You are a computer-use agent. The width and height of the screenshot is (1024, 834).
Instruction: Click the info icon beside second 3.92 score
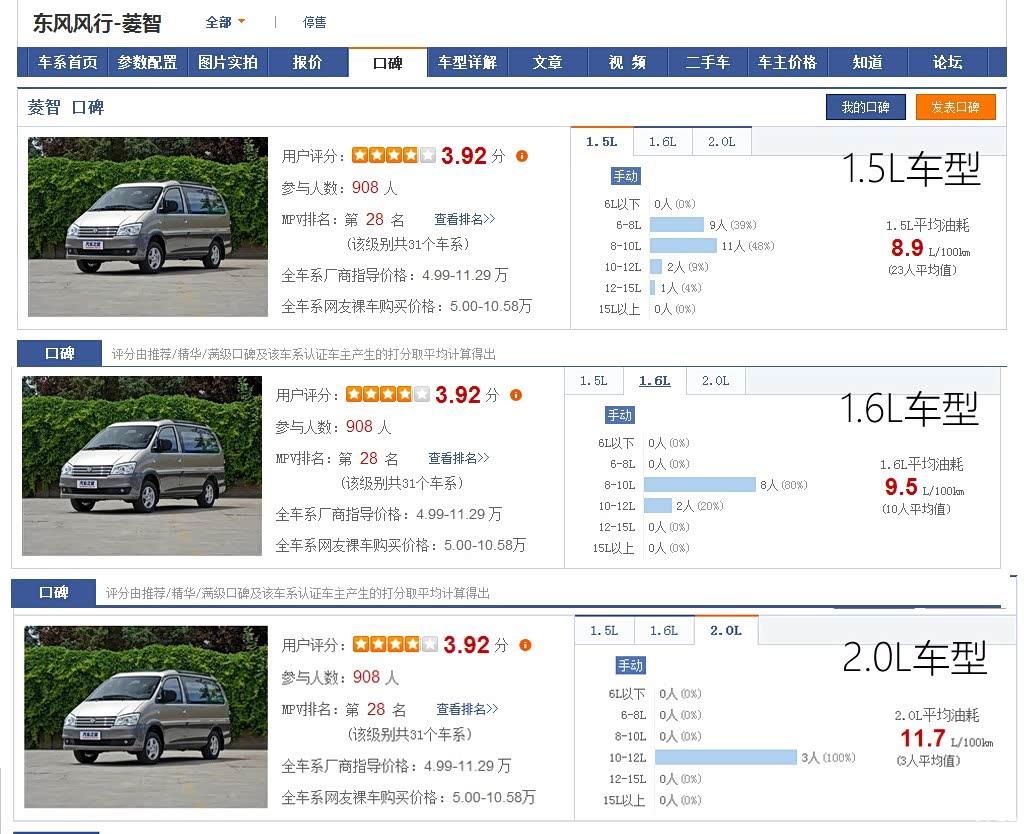(x=516, y=395)
